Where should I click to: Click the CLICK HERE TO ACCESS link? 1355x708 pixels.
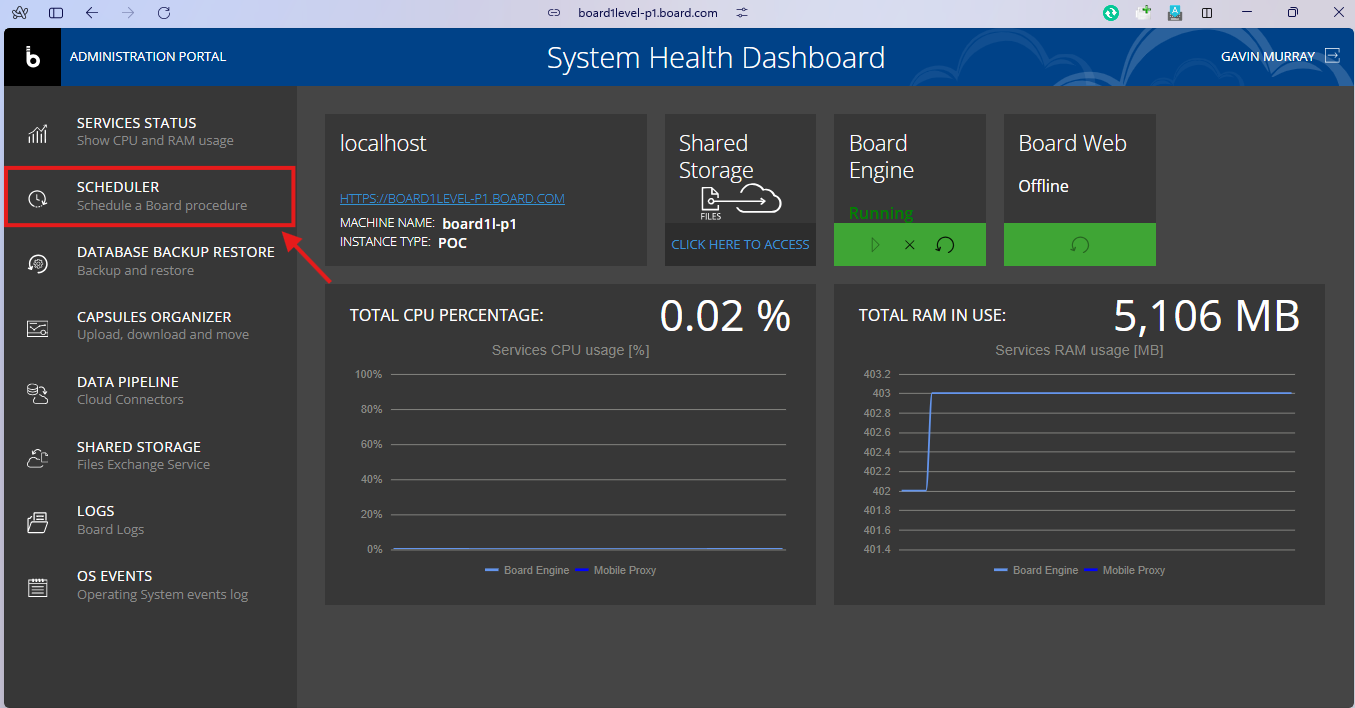coord(740,245)
